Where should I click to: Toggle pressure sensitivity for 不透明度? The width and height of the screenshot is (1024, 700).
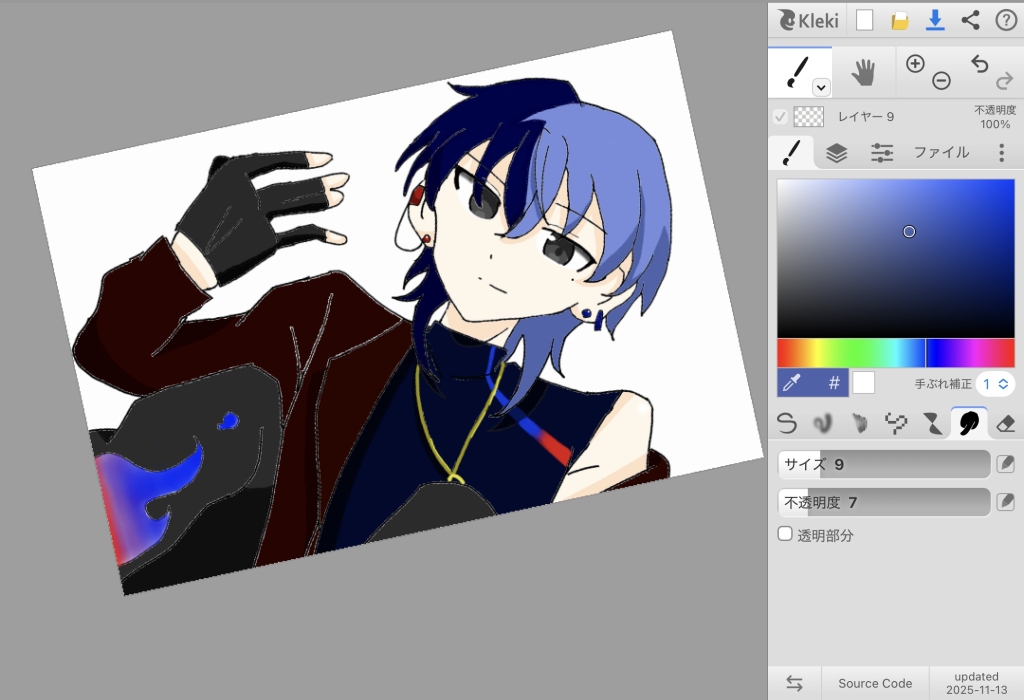1005,501
